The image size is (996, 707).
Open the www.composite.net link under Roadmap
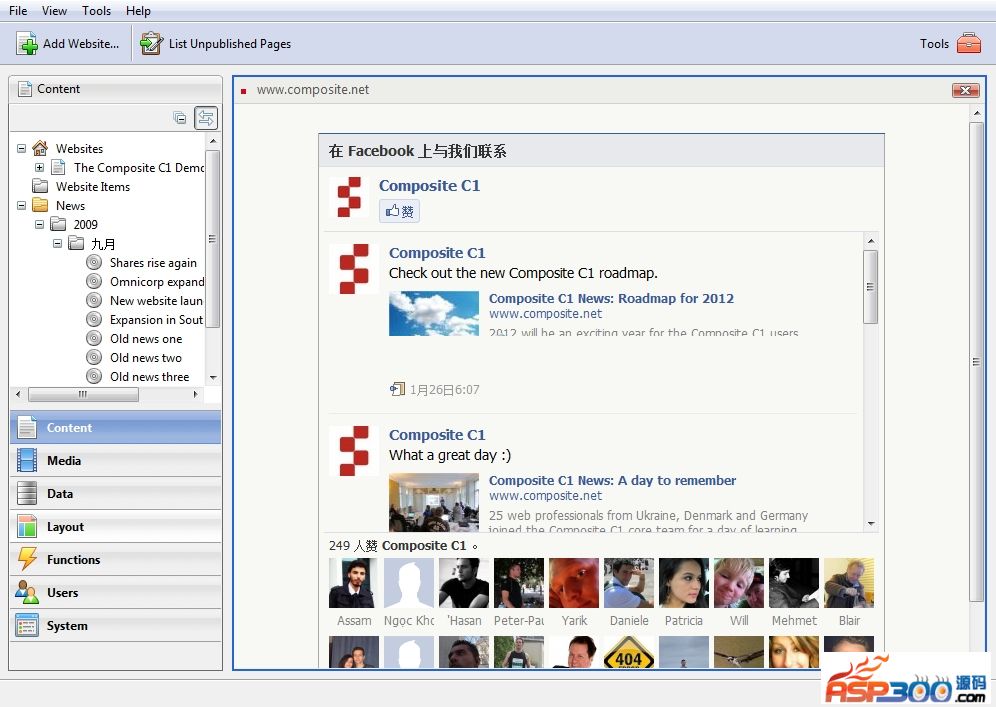[545, 314]
